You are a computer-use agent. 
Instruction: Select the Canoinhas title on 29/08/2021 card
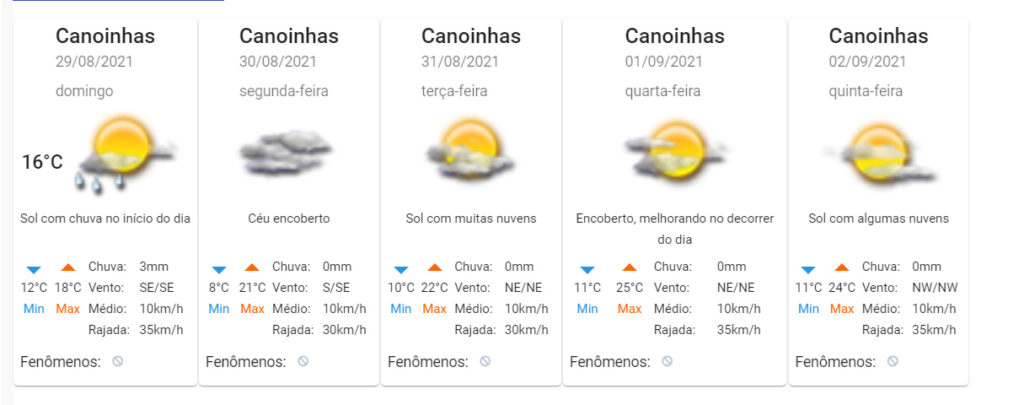[105, 36]
